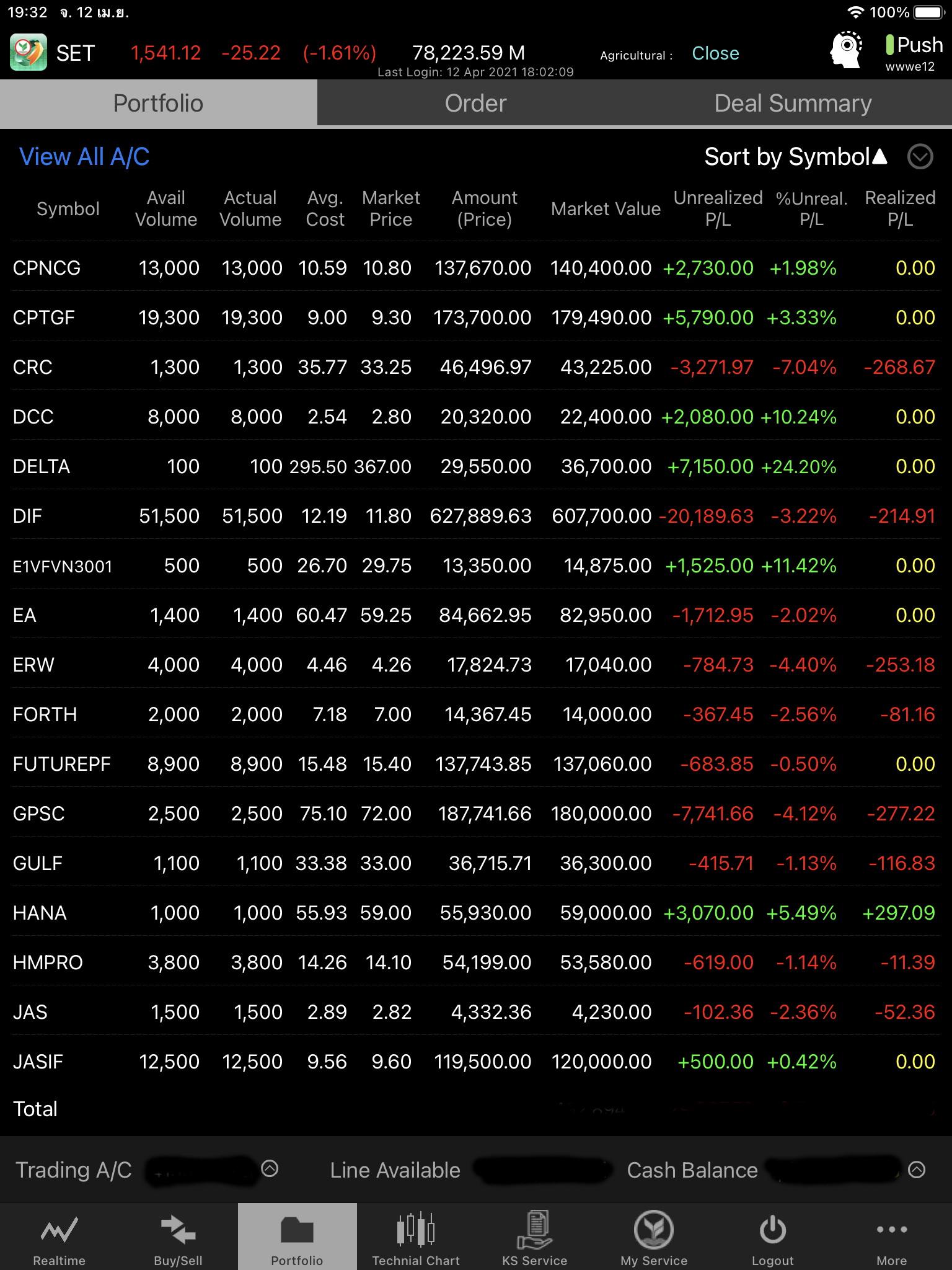Toggle Sort by Symbol order
The width and height of the screenshot is (952, 1270).
pos(796,157)
